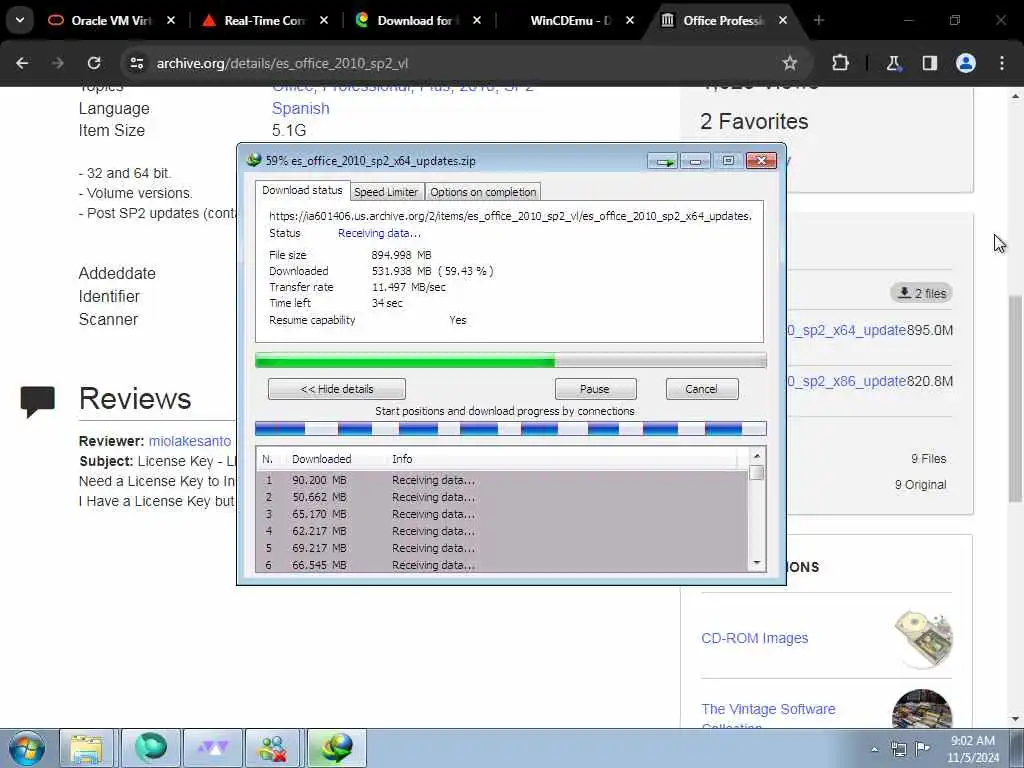This screenshot has height=768, width=1024.
Task: Click the page vertical scrollbar thumb
Action: coord(1016,398)
